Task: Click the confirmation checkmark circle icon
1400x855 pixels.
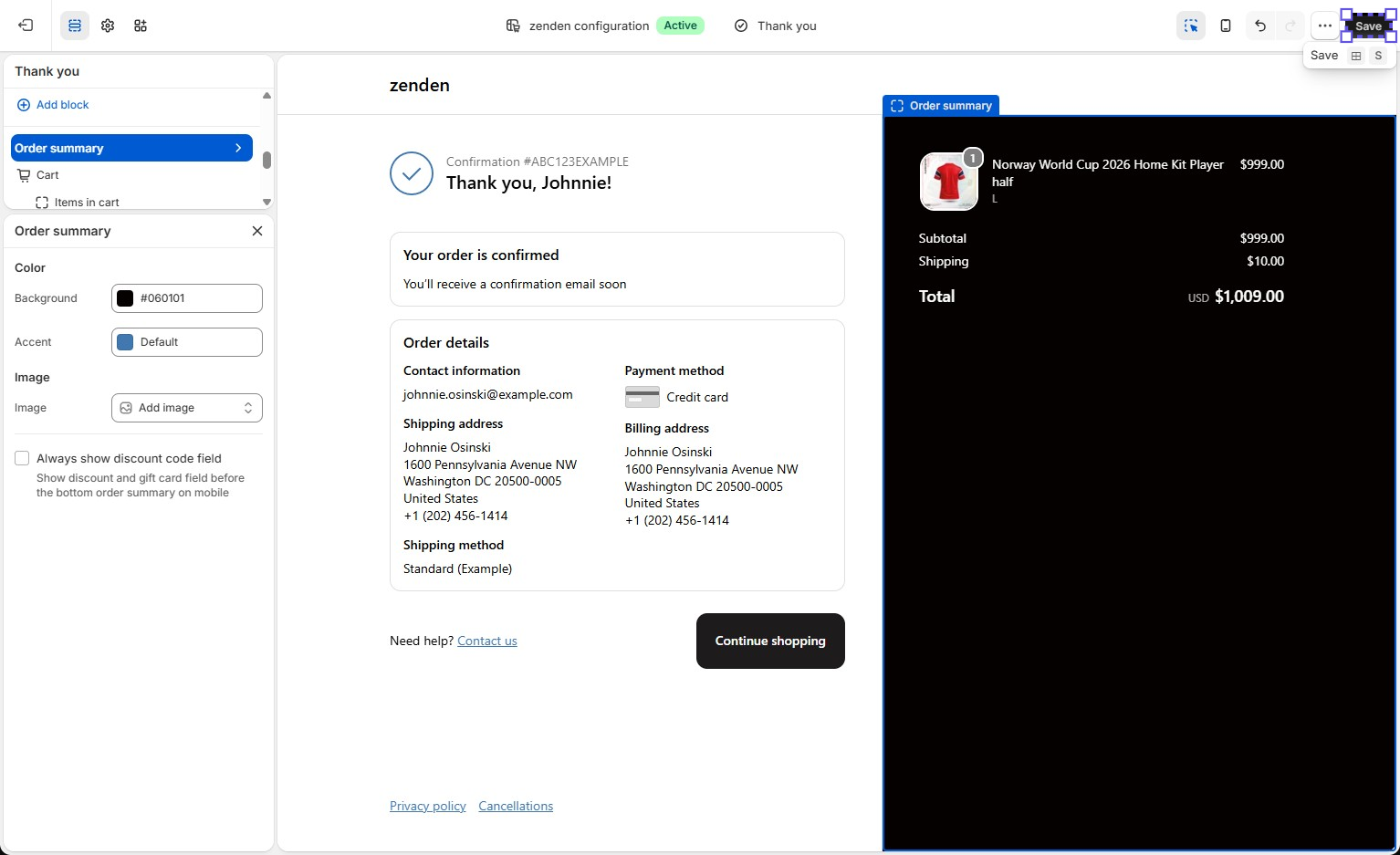Action: (412, 173)
